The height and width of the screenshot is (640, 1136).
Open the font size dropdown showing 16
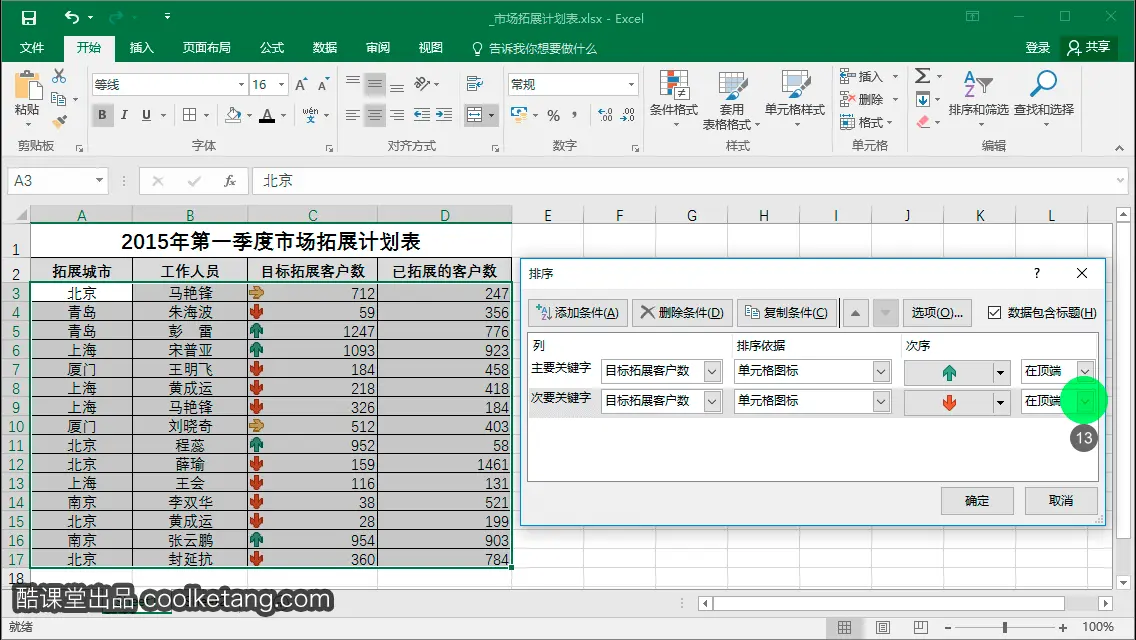point(281,85)
